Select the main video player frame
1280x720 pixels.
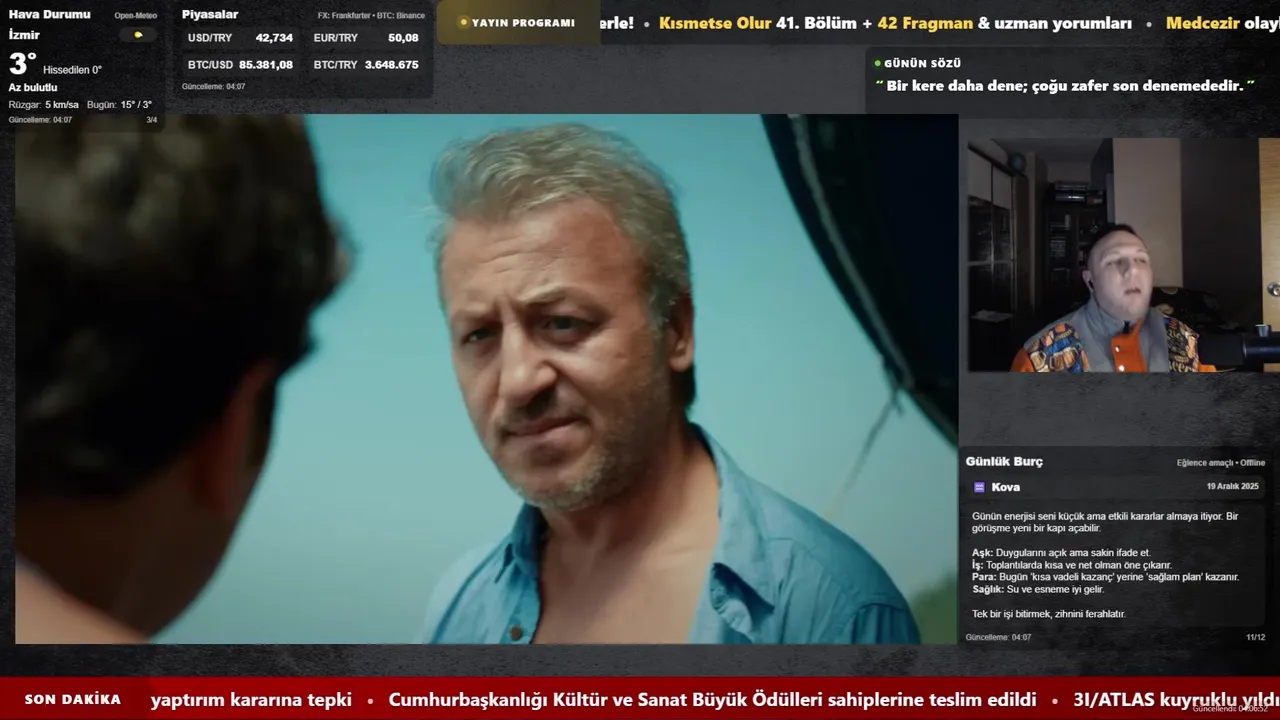pyautogui.click(x=486, y=379)
